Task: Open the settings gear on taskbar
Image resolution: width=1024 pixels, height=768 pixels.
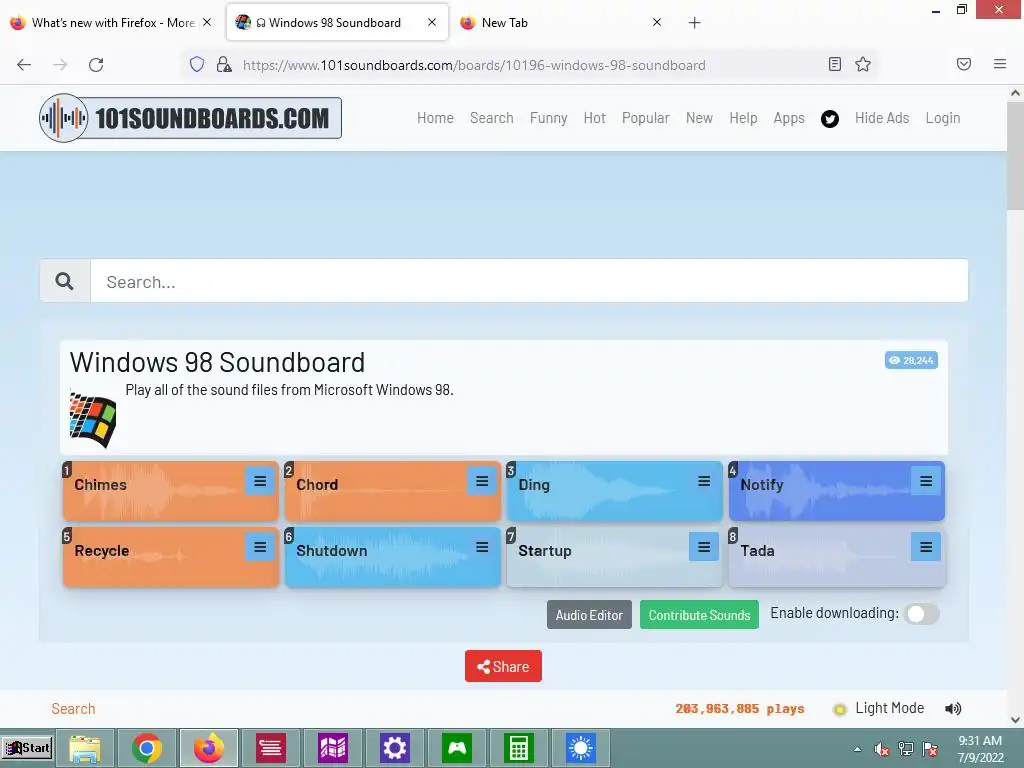Action: point(395,748)
